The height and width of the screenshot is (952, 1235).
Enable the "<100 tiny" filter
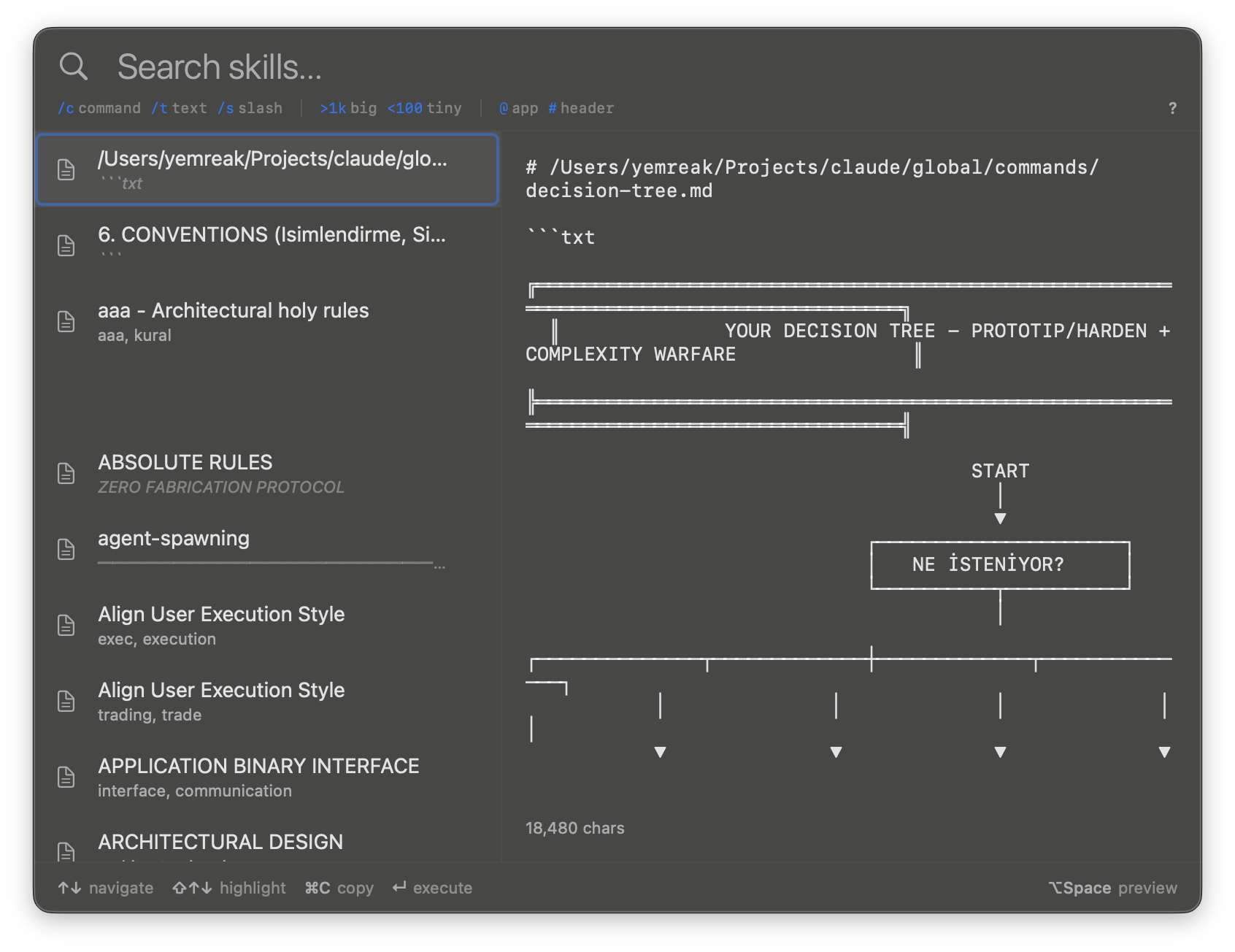(x=425, y=108)
